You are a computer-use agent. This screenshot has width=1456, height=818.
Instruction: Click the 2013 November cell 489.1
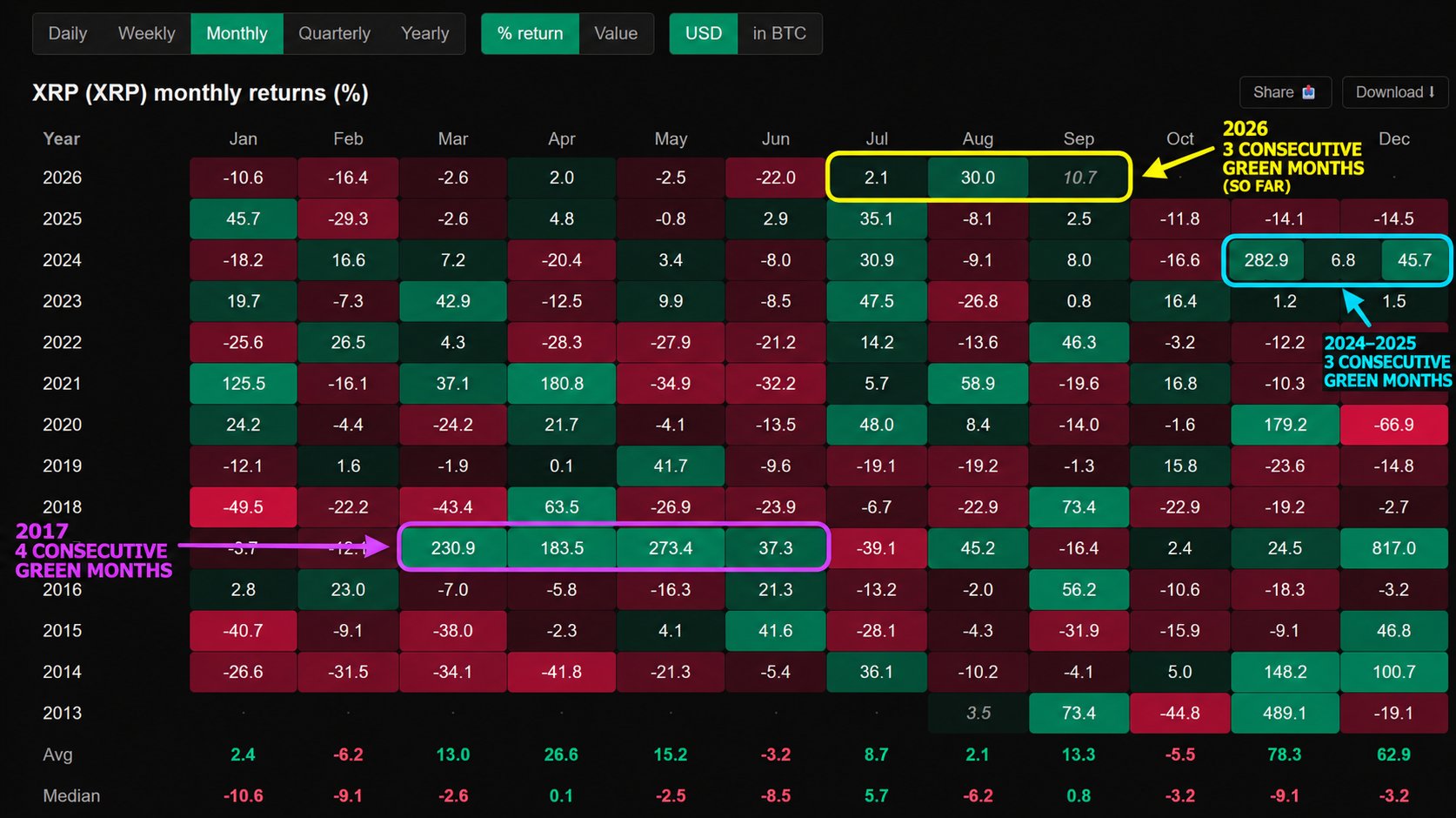[x=1285, y=714]
